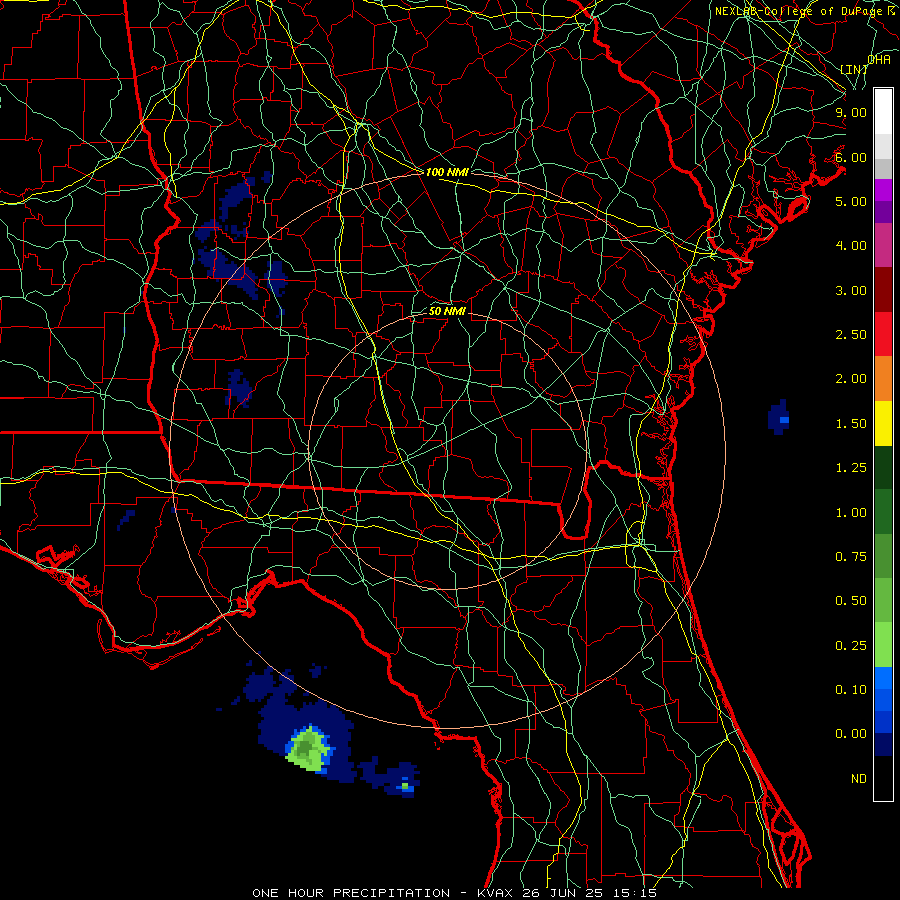Click the 0.10 legend value
The image size is (900, 900).
[x=851, y=690]
